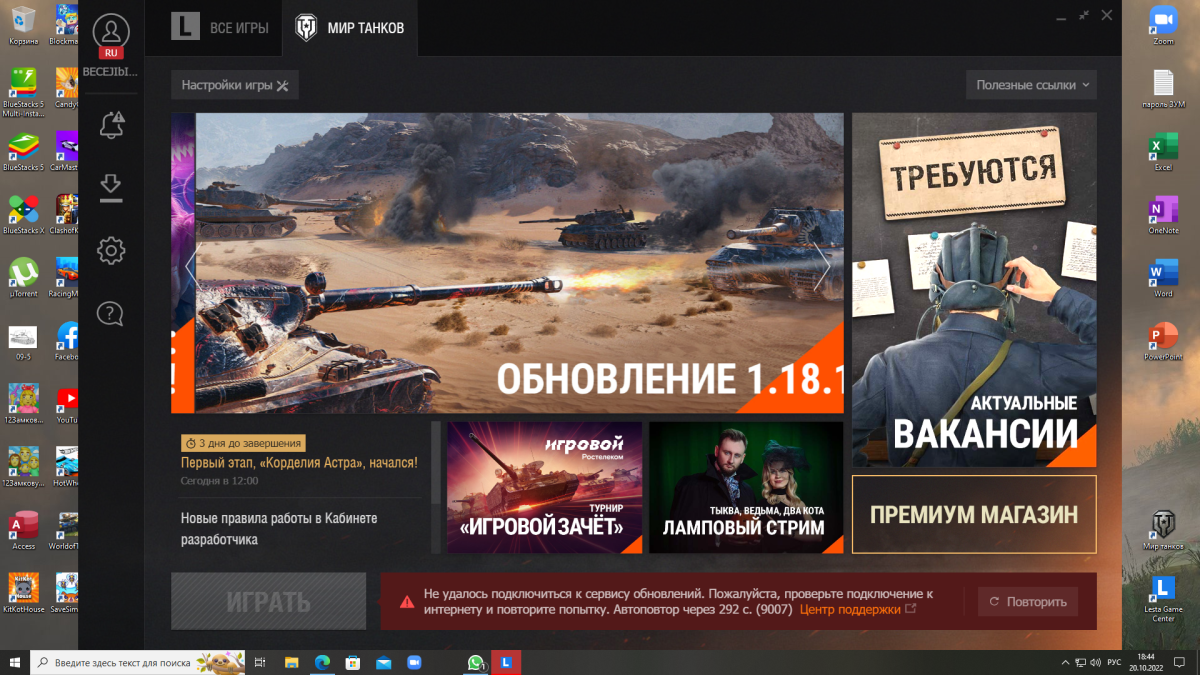Open the Ламповый стрим tile
1200x675 pixels.
tap(746, 488)
